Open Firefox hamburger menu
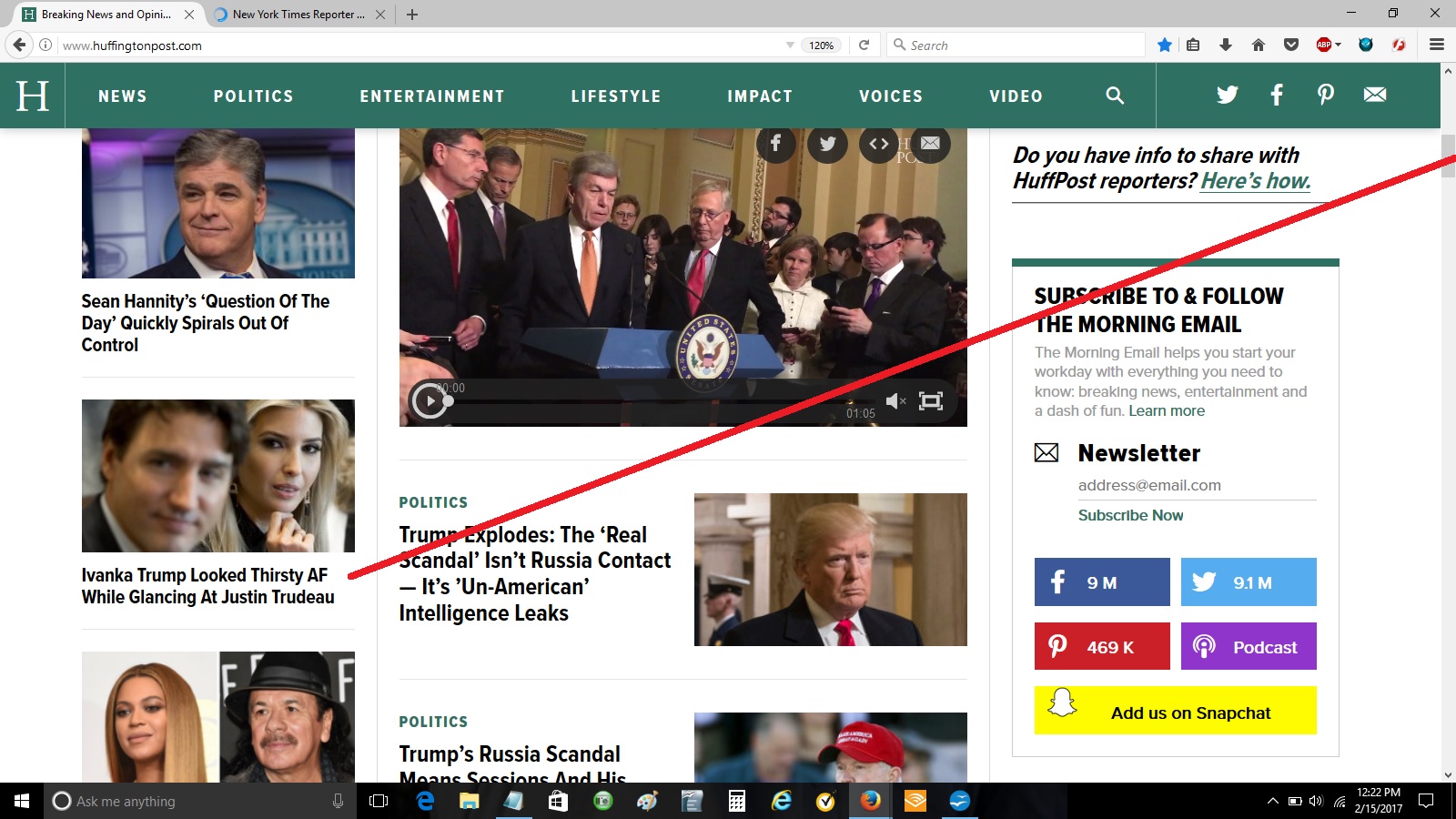 point(1437,45)
